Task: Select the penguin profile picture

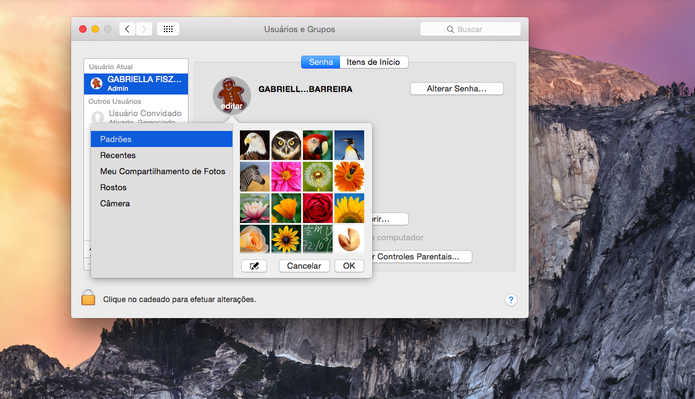Action: [349, 145]
